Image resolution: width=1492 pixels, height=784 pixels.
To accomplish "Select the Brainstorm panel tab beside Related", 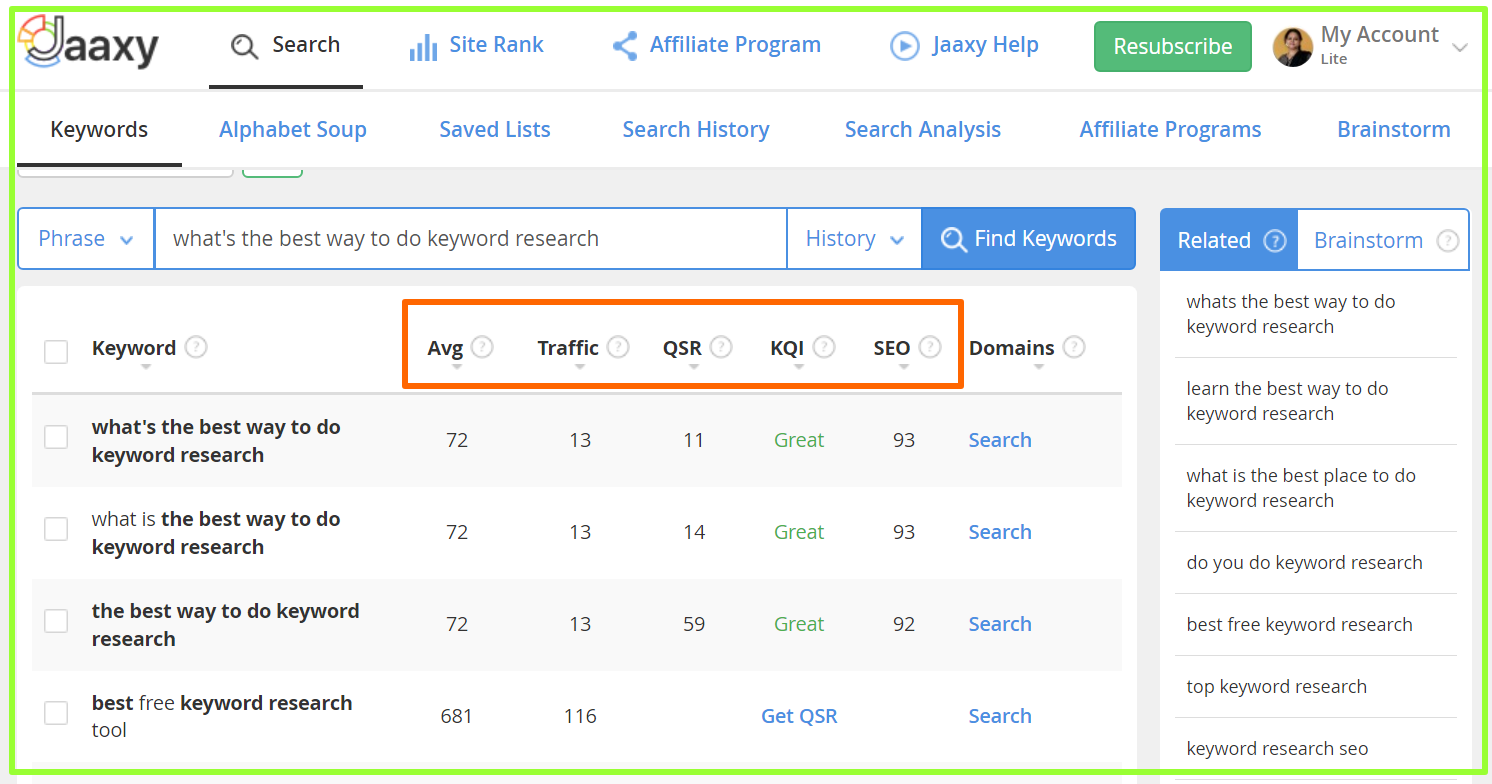I will [x=1383, y=240].
